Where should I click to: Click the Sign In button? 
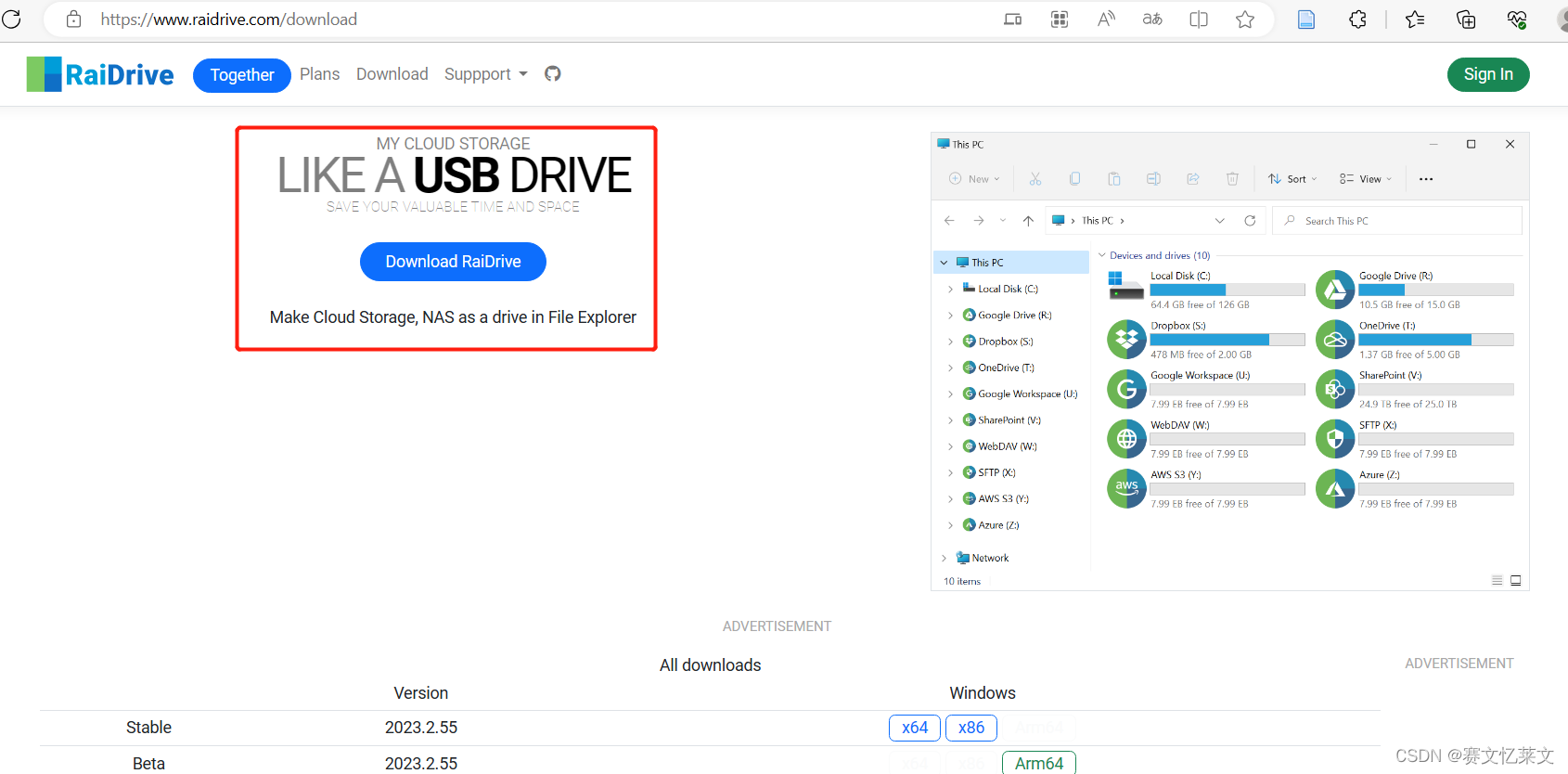[1488, 74]
